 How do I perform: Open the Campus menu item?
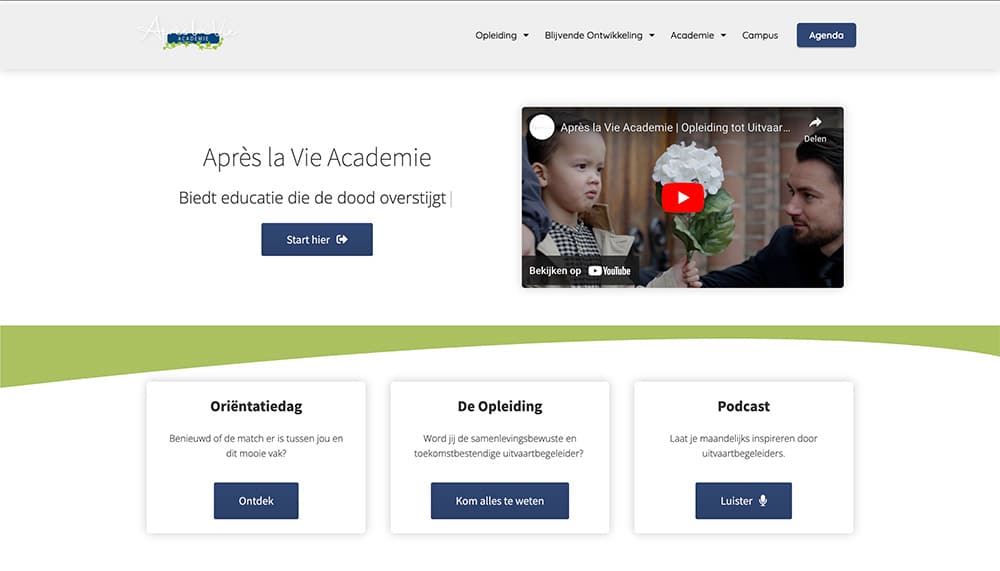pyautogui.click(x=760, y=35)
